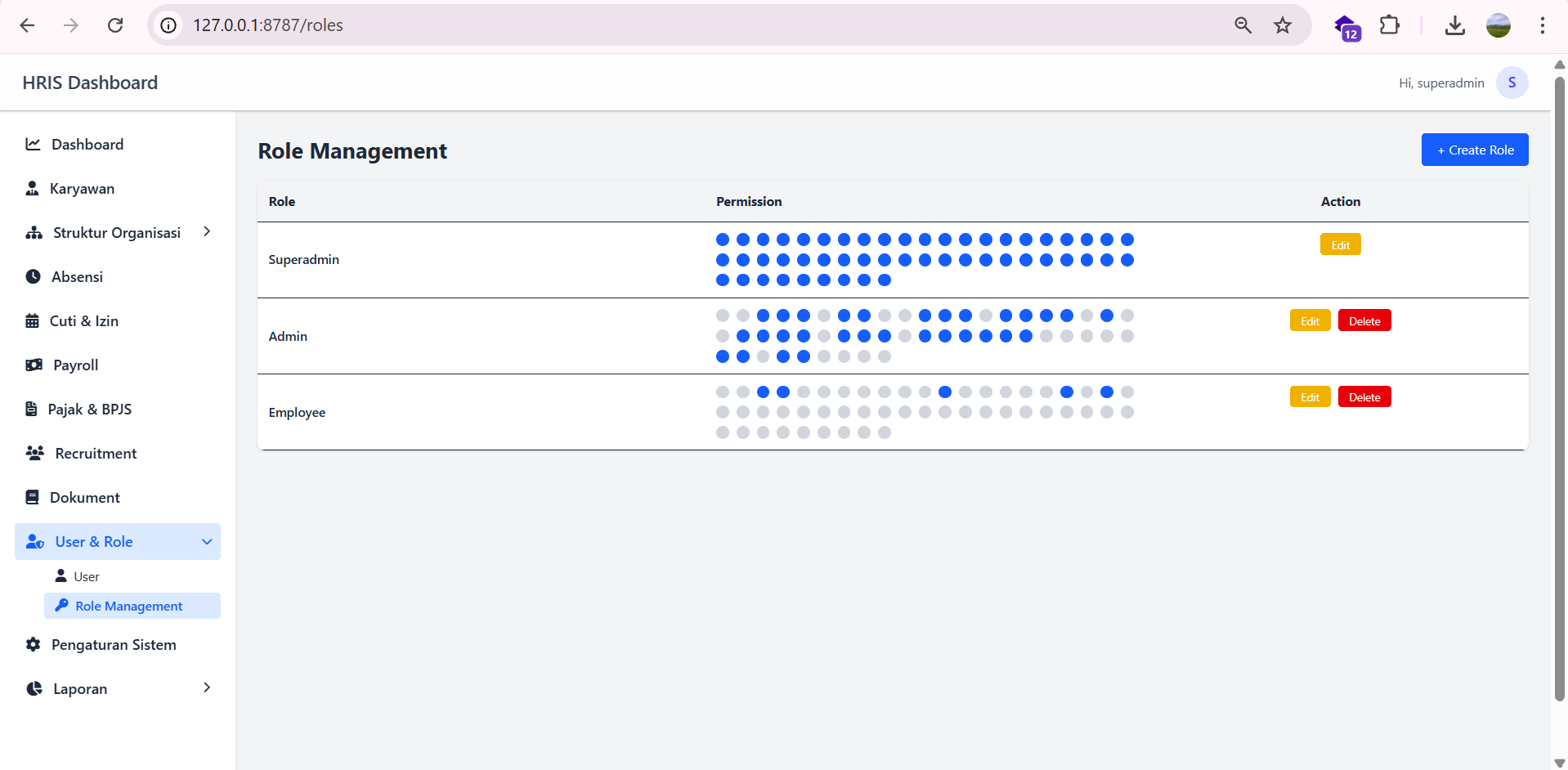
Task: Click the Payroll money icon
Action: (34, 365)
